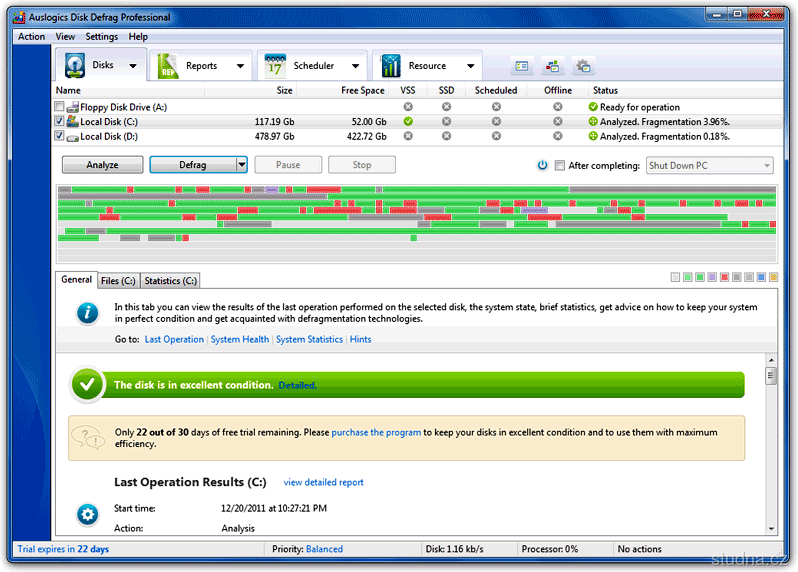Follow the purchase the program link
This screenshot has width=798, height=572.
click(376, 433)
